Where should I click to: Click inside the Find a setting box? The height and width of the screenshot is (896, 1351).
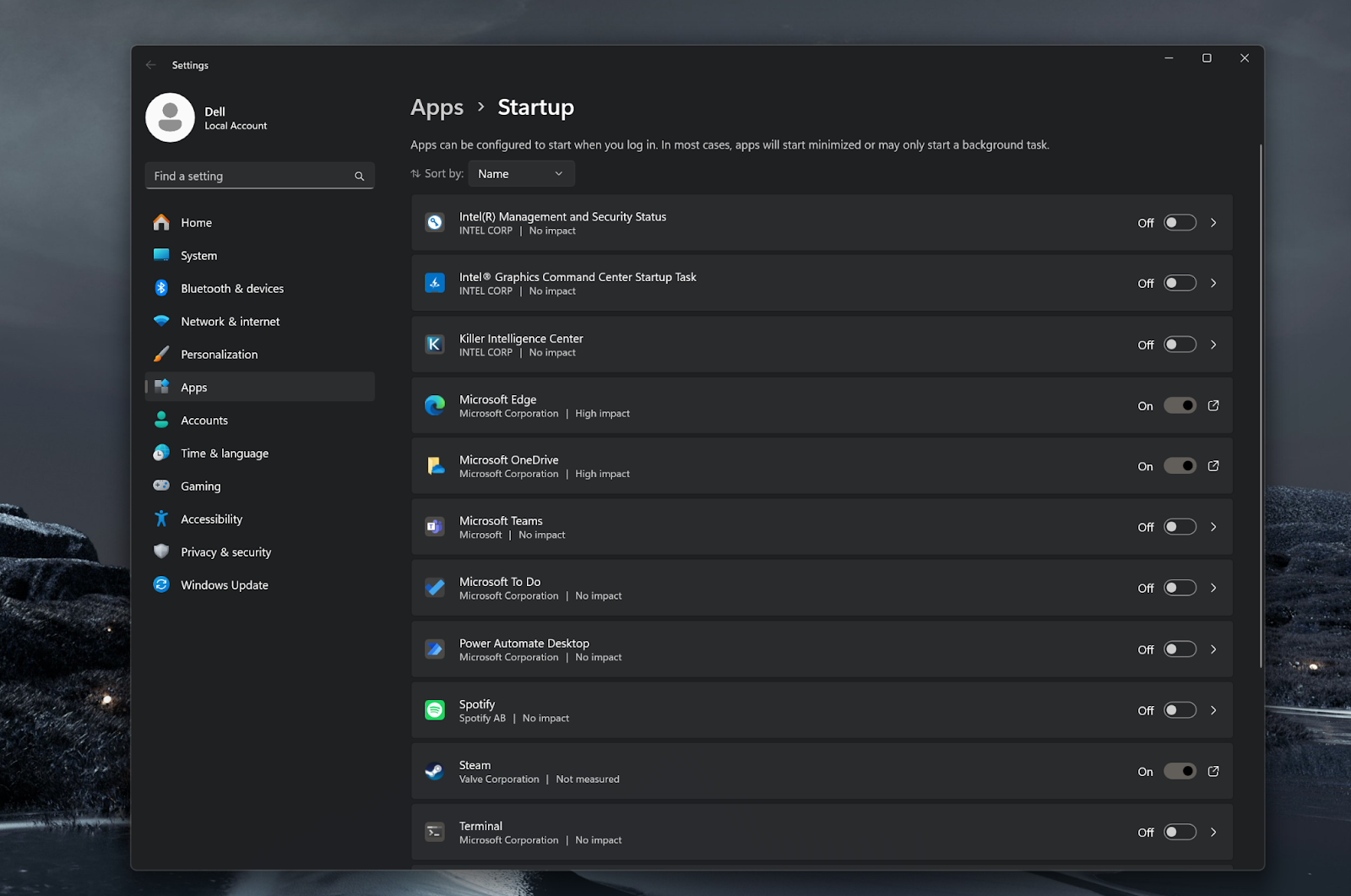pos(259,176)
